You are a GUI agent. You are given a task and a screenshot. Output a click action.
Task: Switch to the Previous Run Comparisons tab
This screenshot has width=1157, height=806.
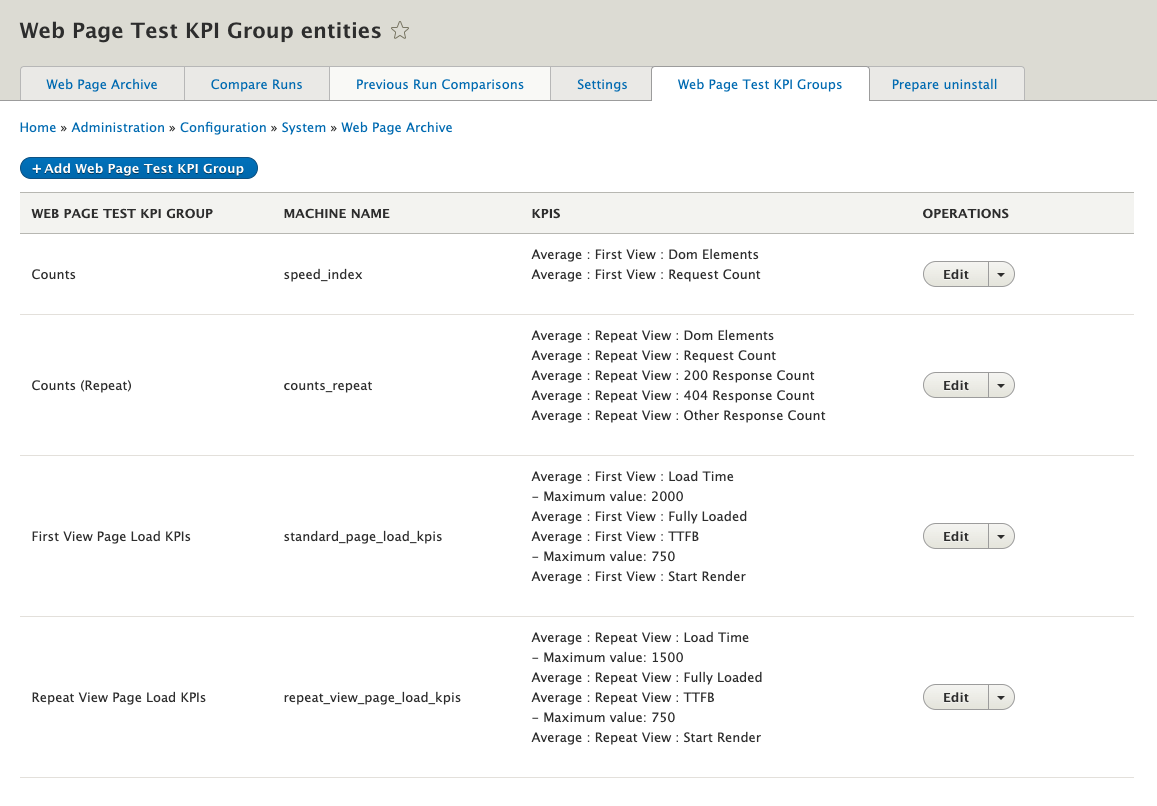440,84
